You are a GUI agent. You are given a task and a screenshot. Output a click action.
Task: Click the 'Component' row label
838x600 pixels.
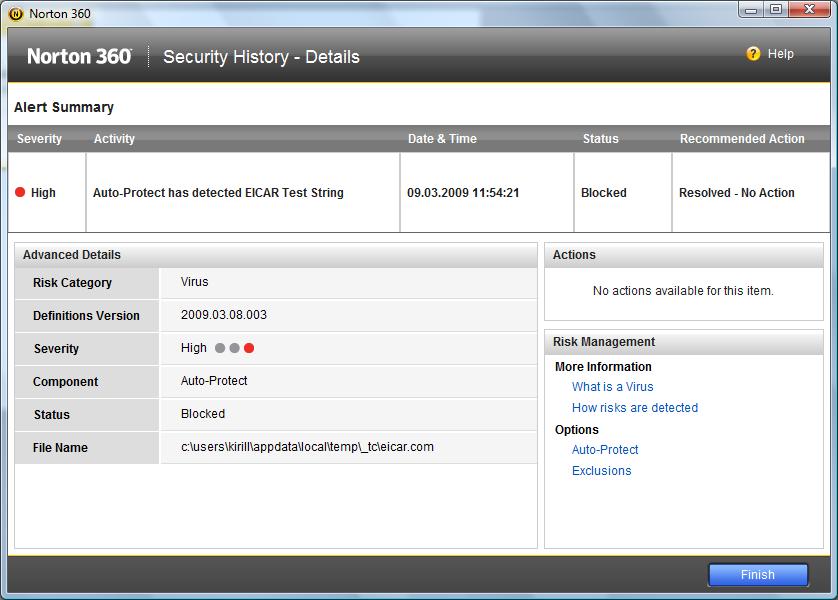pyautogui.click(x=66, y=382)
